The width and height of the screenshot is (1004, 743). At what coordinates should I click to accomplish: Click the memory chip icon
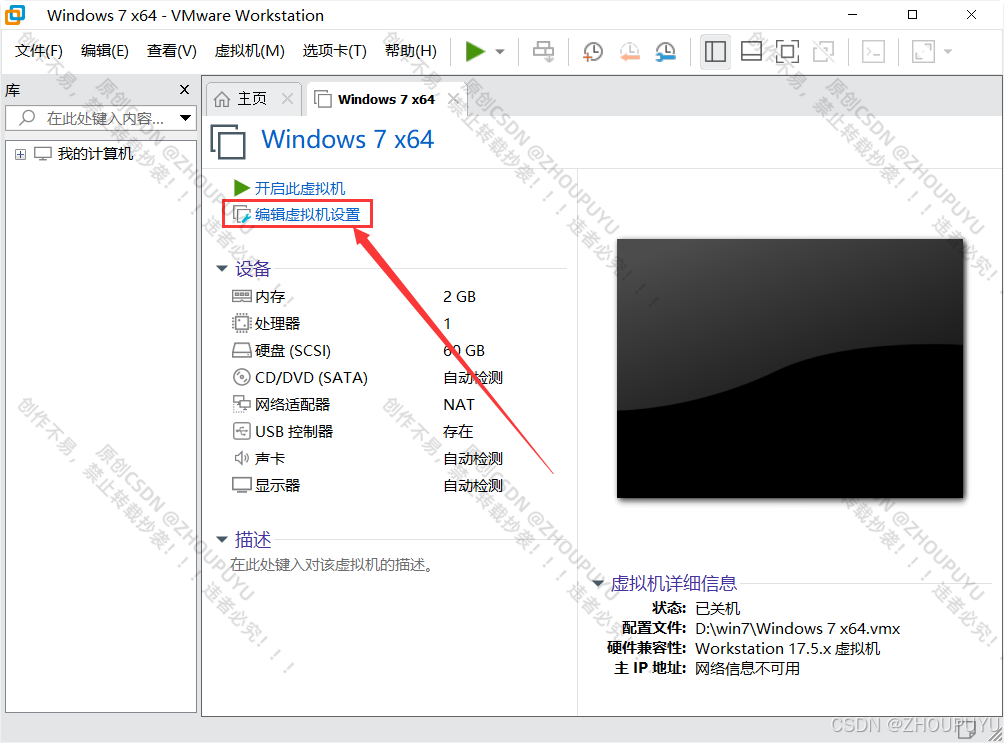coord(241,296)
